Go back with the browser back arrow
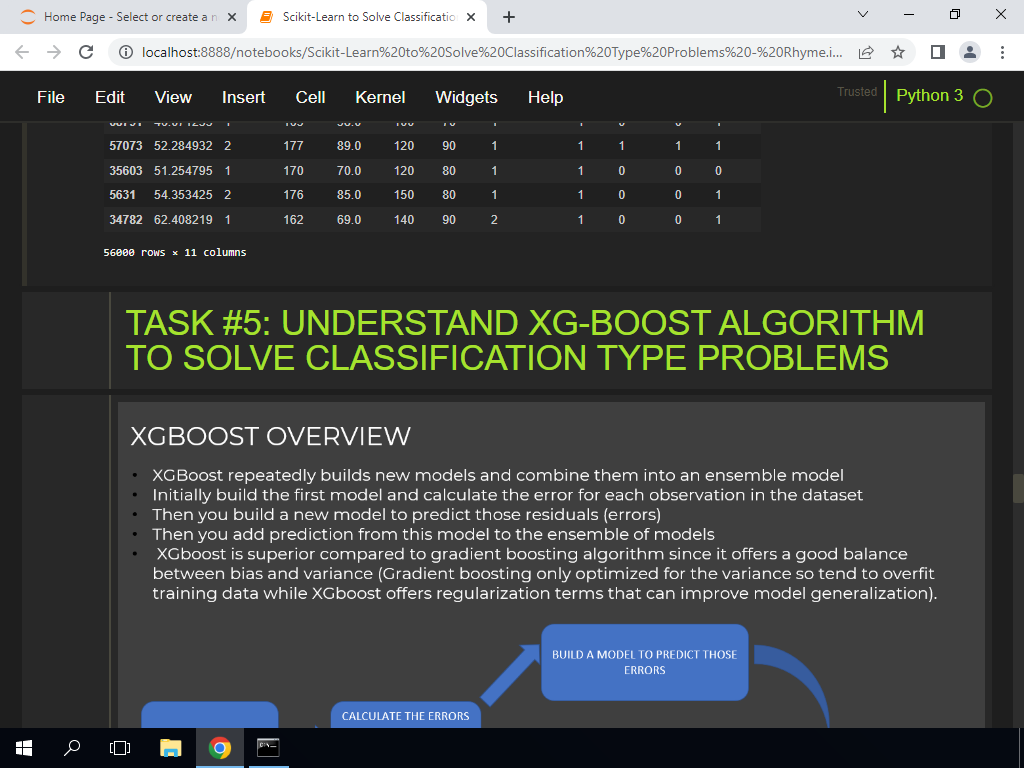 coord(22,52)
